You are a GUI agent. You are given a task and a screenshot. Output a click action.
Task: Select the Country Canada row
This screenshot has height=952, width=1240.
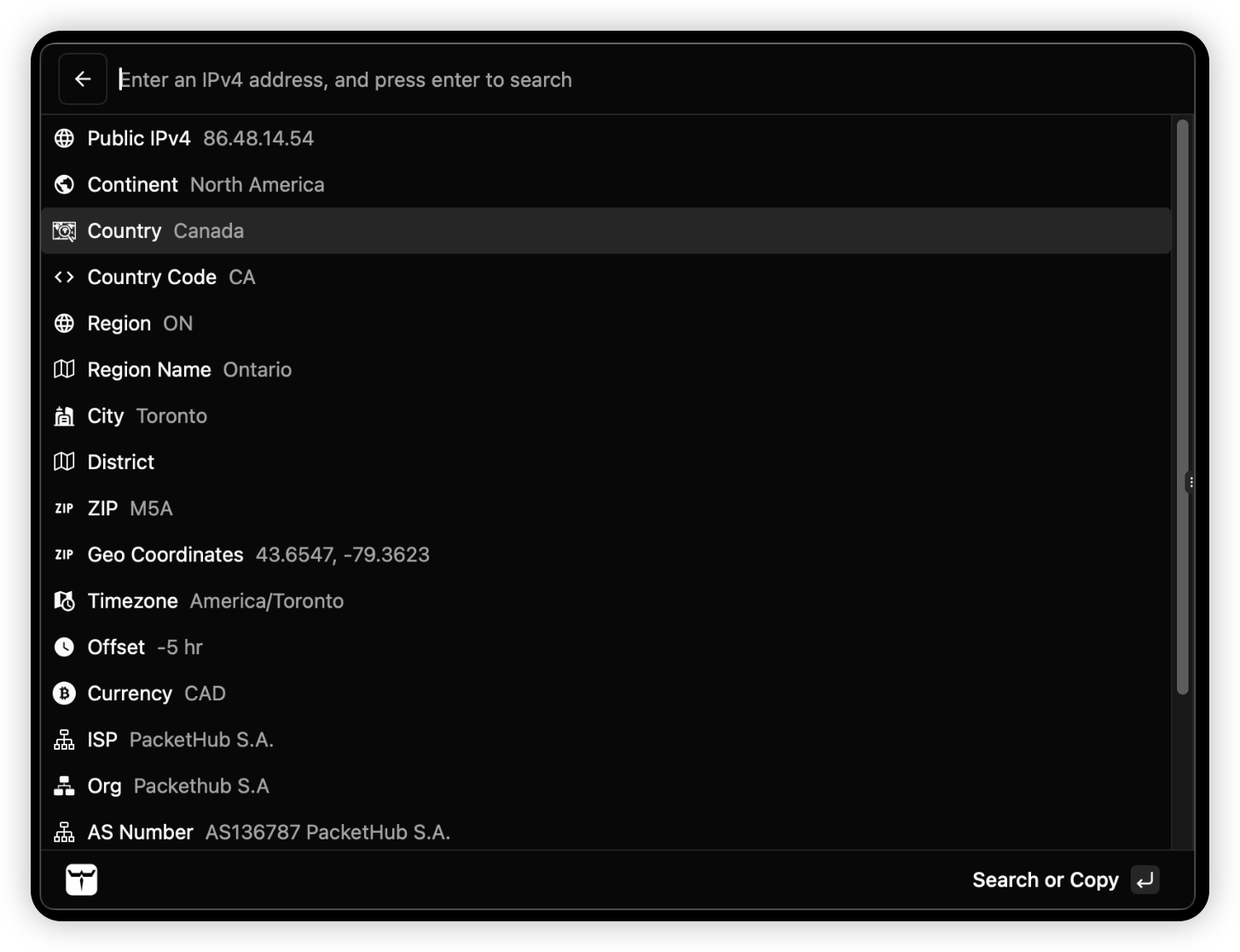597,231
